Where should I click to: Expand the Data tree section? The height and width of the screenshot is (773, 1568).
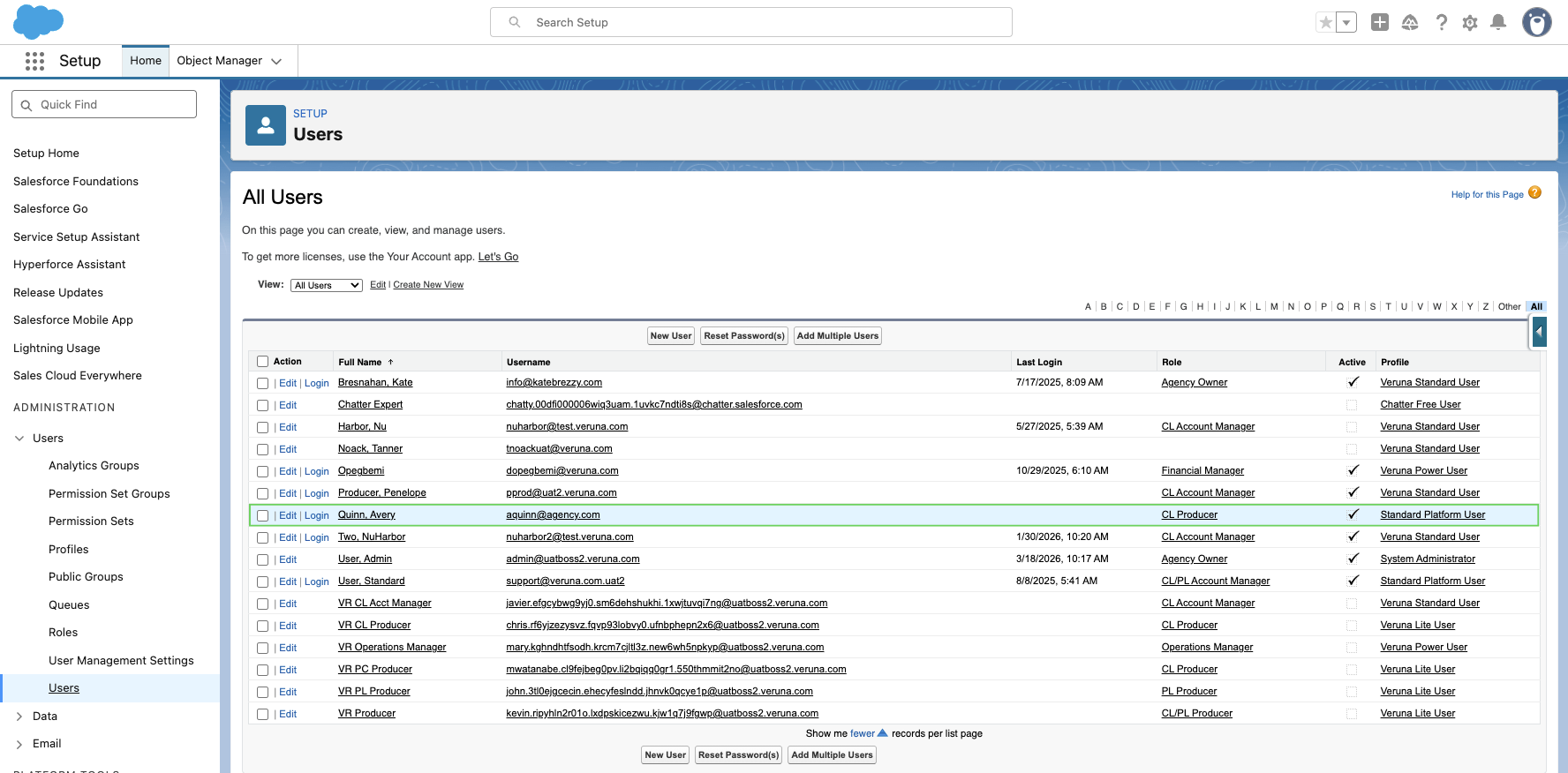click(x=19, y=717)
